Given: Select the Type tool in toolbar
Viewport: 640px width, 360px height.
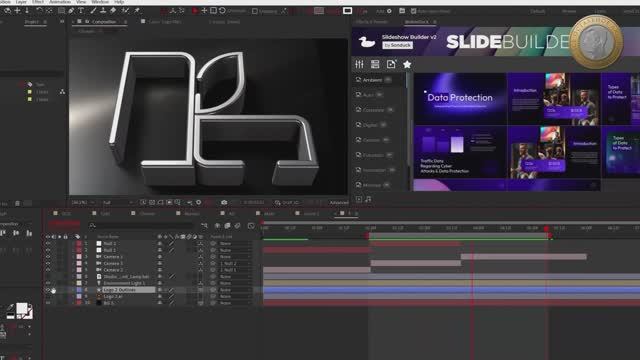Looking at the screenshot, I should pos(81,11).
